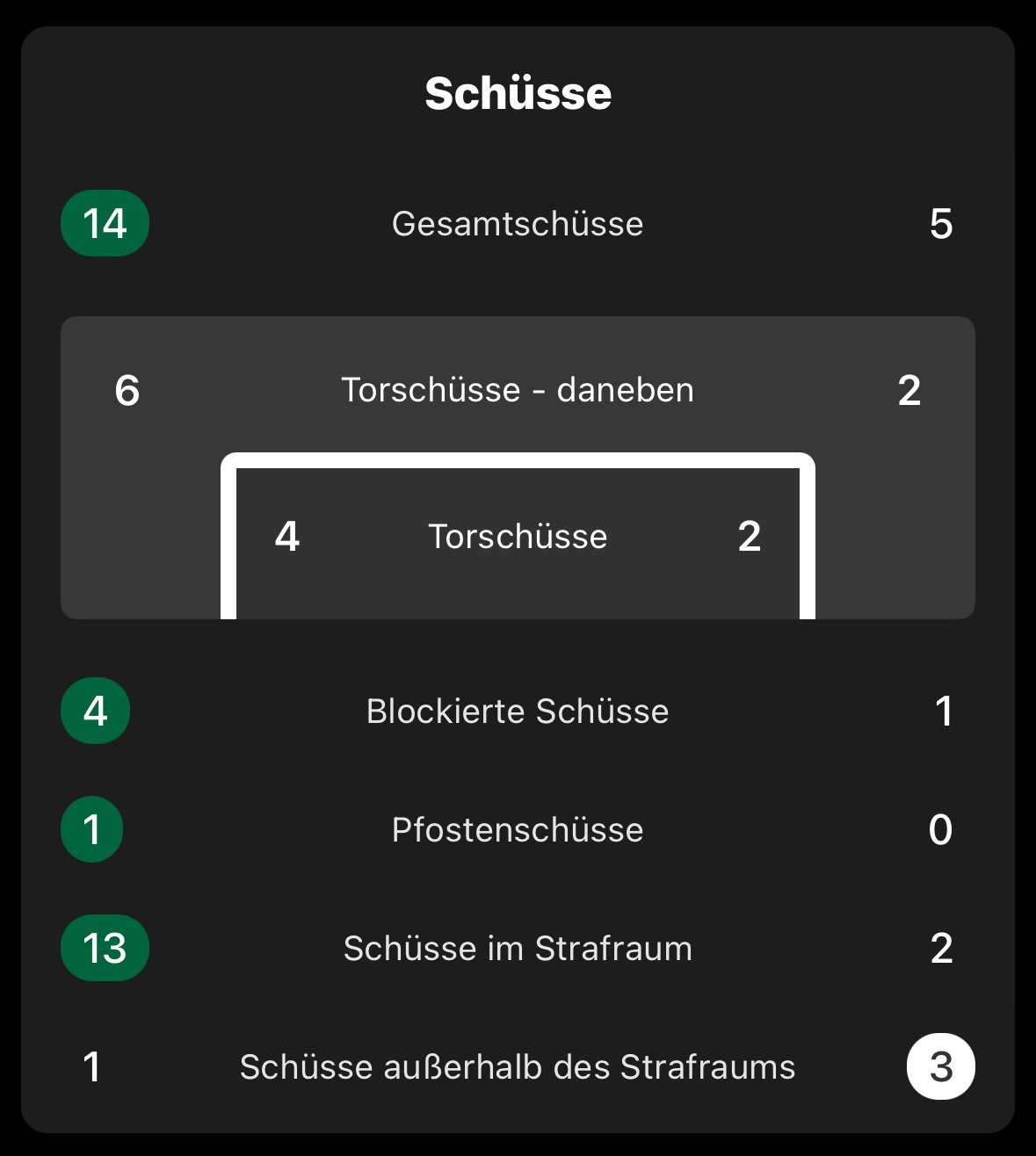Screen dimensions: 1036x1156
Task: Tap the green 1 Pfostenschüsse badge
Action: pyautogui.click(x=92, y=829)
